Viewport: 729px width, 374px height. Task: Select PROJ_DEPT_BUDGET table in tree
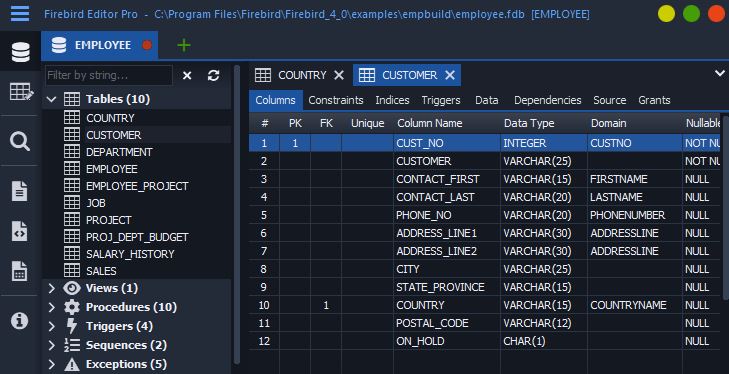click(137, 237)
